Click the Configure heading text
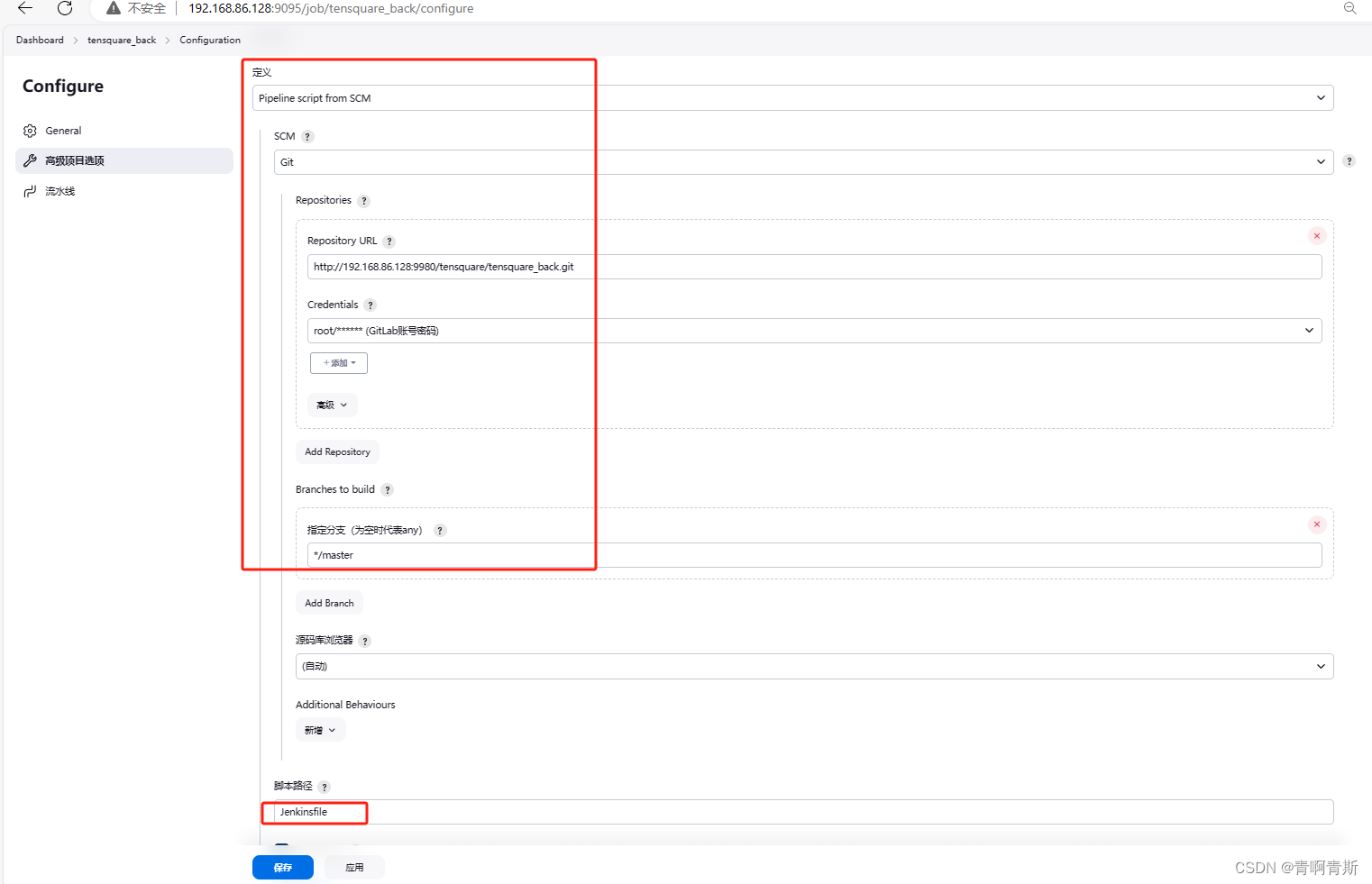This screenshot has height=884, width=1372. (63, 87)
